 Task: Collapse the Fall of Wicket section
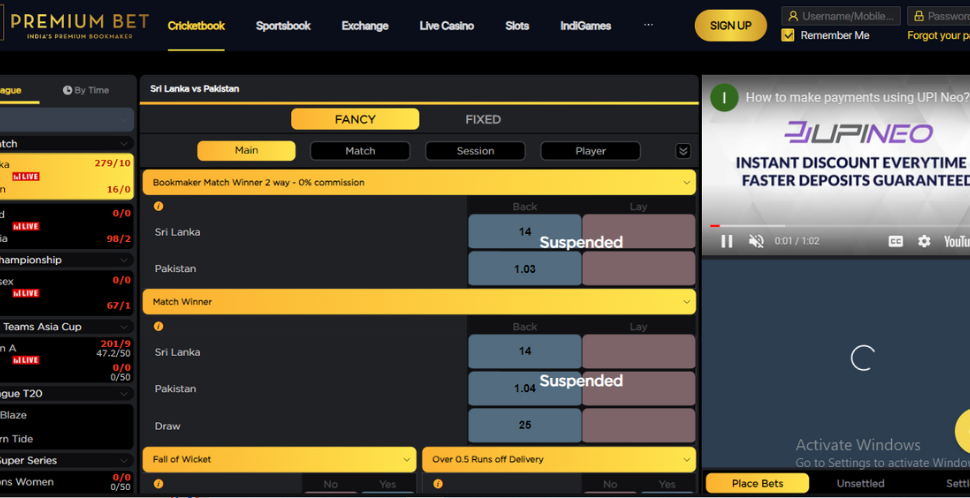pos(406,460)
